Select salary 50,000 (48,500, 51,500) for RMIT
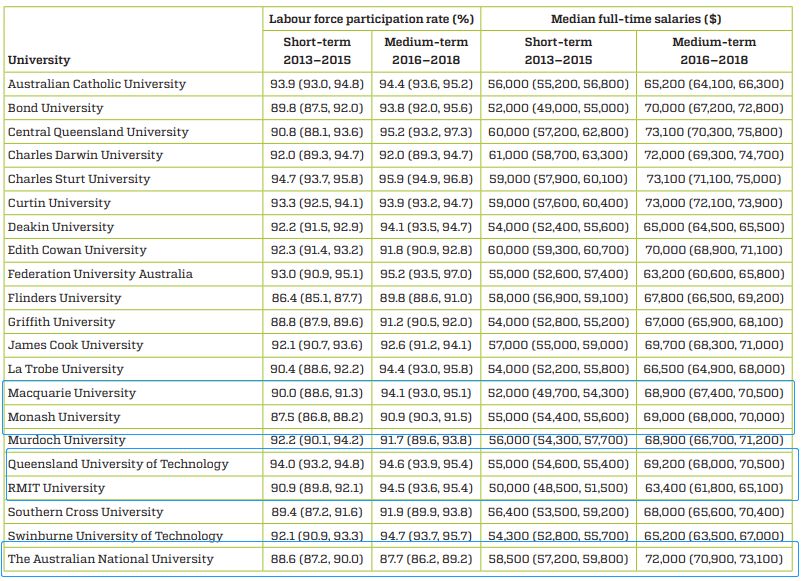The width and height of the screenshot is (807, 581). tap(558, 488)
